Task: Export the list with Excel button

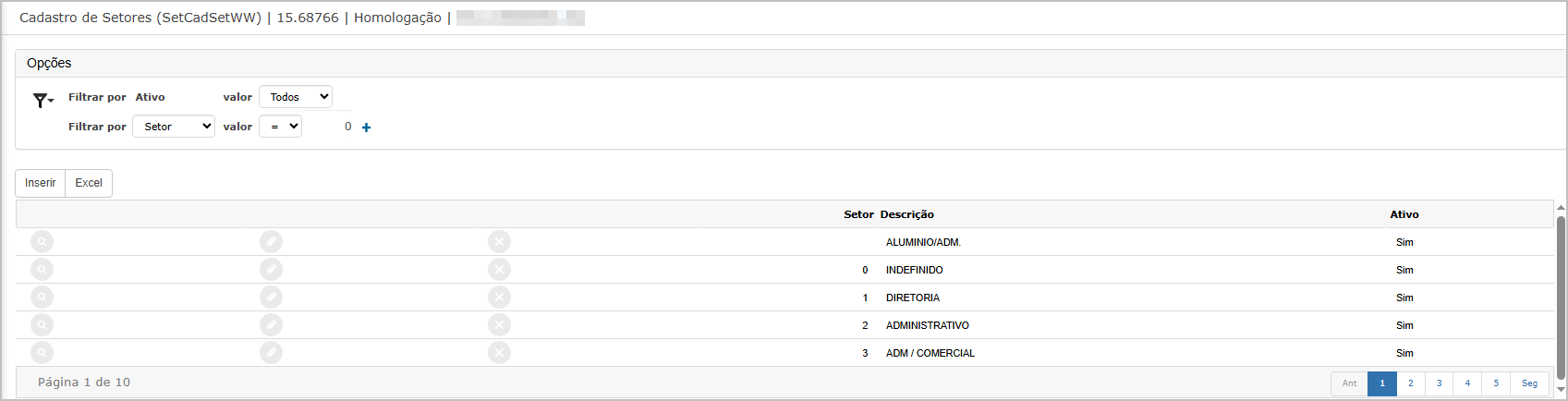Action: pos(89,183)
